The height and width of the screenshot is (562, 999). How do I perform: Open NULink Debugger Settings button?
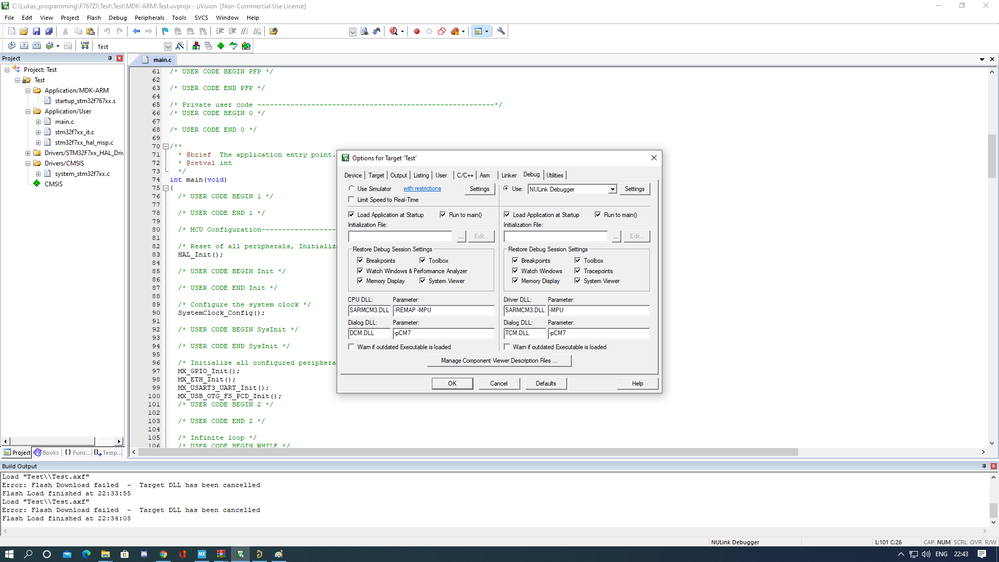click(635, 189)
